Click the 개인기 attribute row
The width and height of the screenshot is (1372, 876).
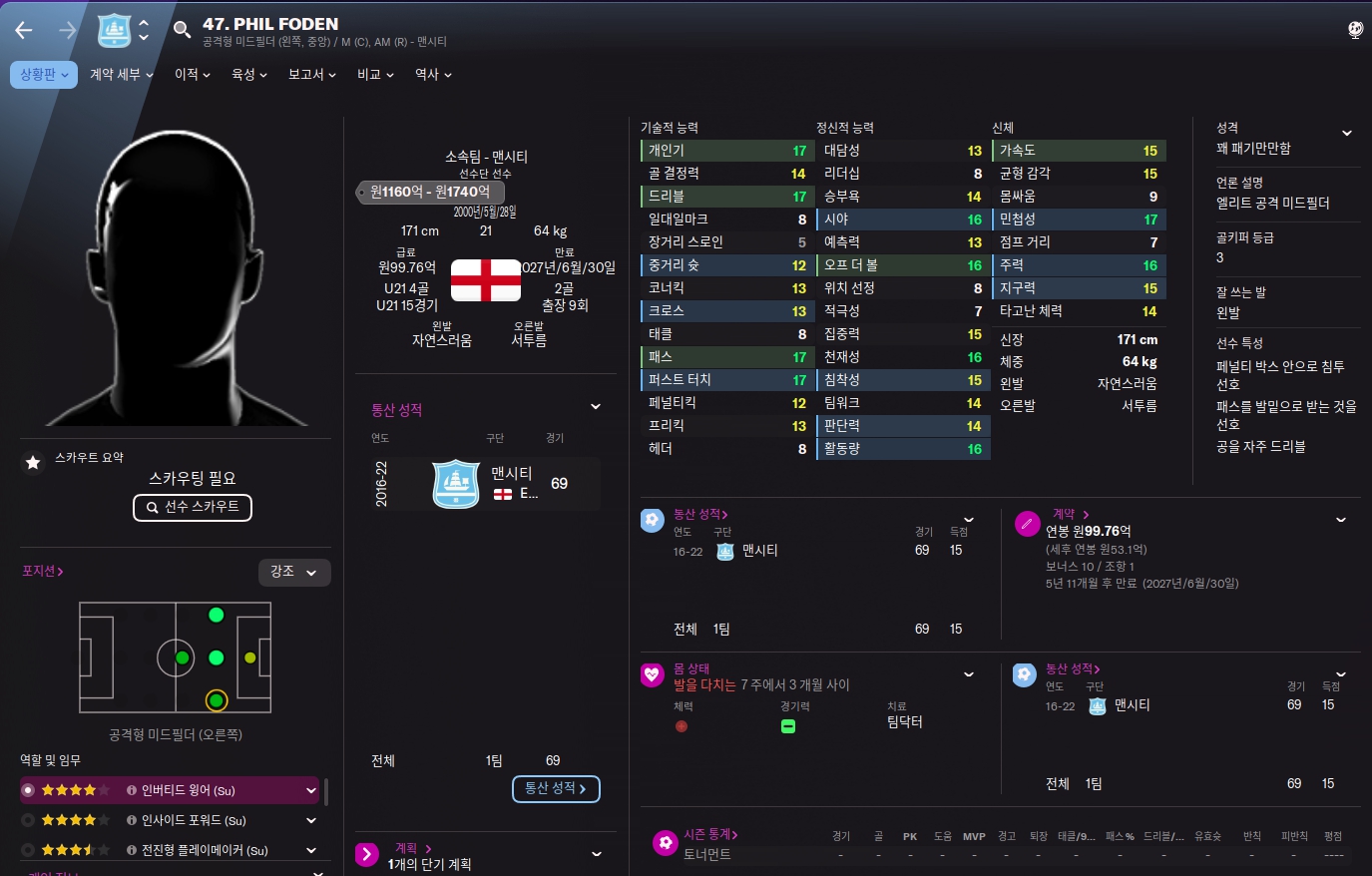click(726, 151)
